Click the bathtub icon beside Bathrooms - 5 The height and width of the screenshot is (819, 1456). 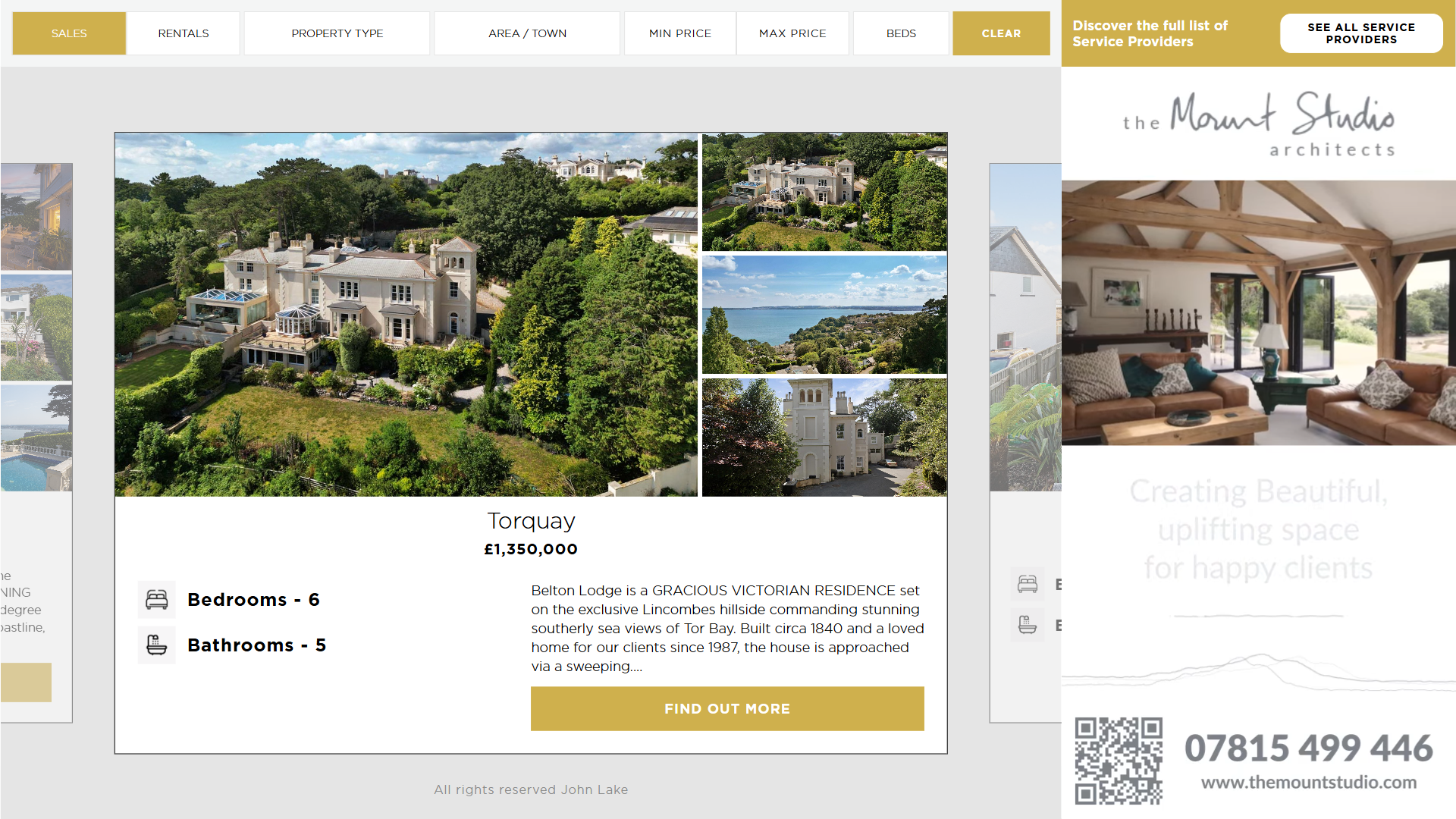pyautogui.click(x=157, y=645)
